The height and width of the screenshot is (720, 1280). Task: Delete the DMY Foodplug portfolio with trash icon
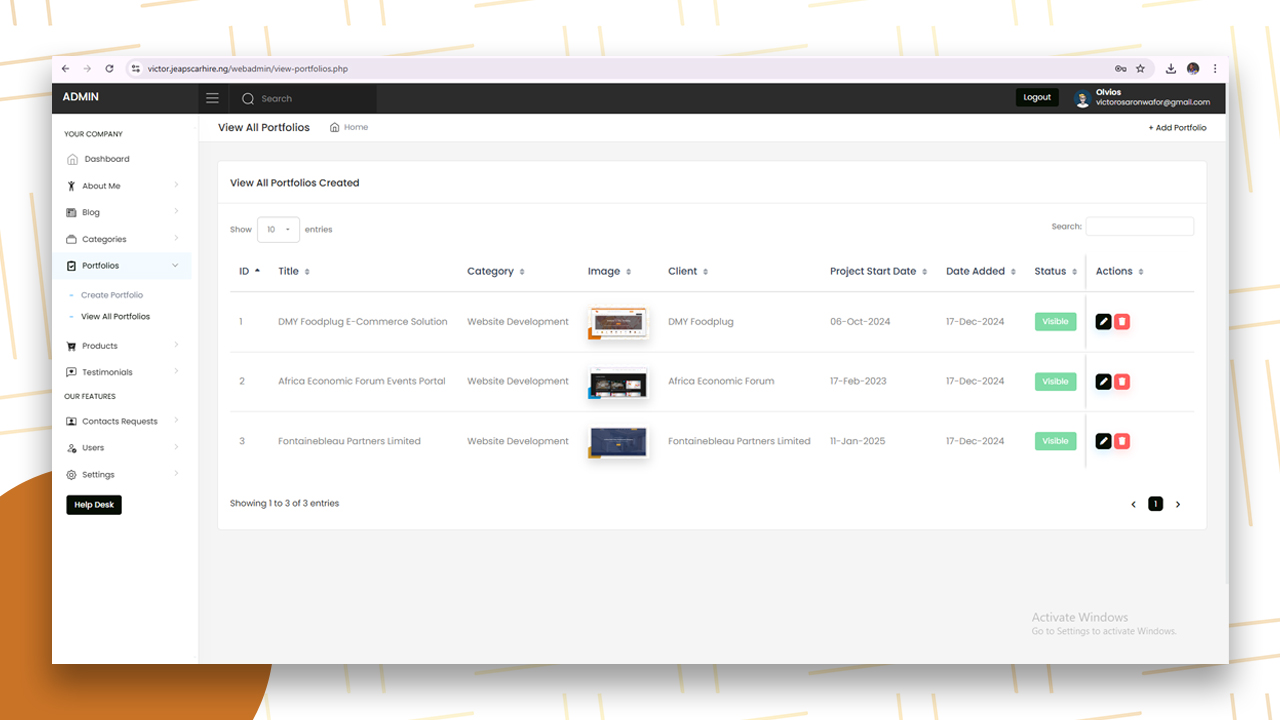point(1122,322)
